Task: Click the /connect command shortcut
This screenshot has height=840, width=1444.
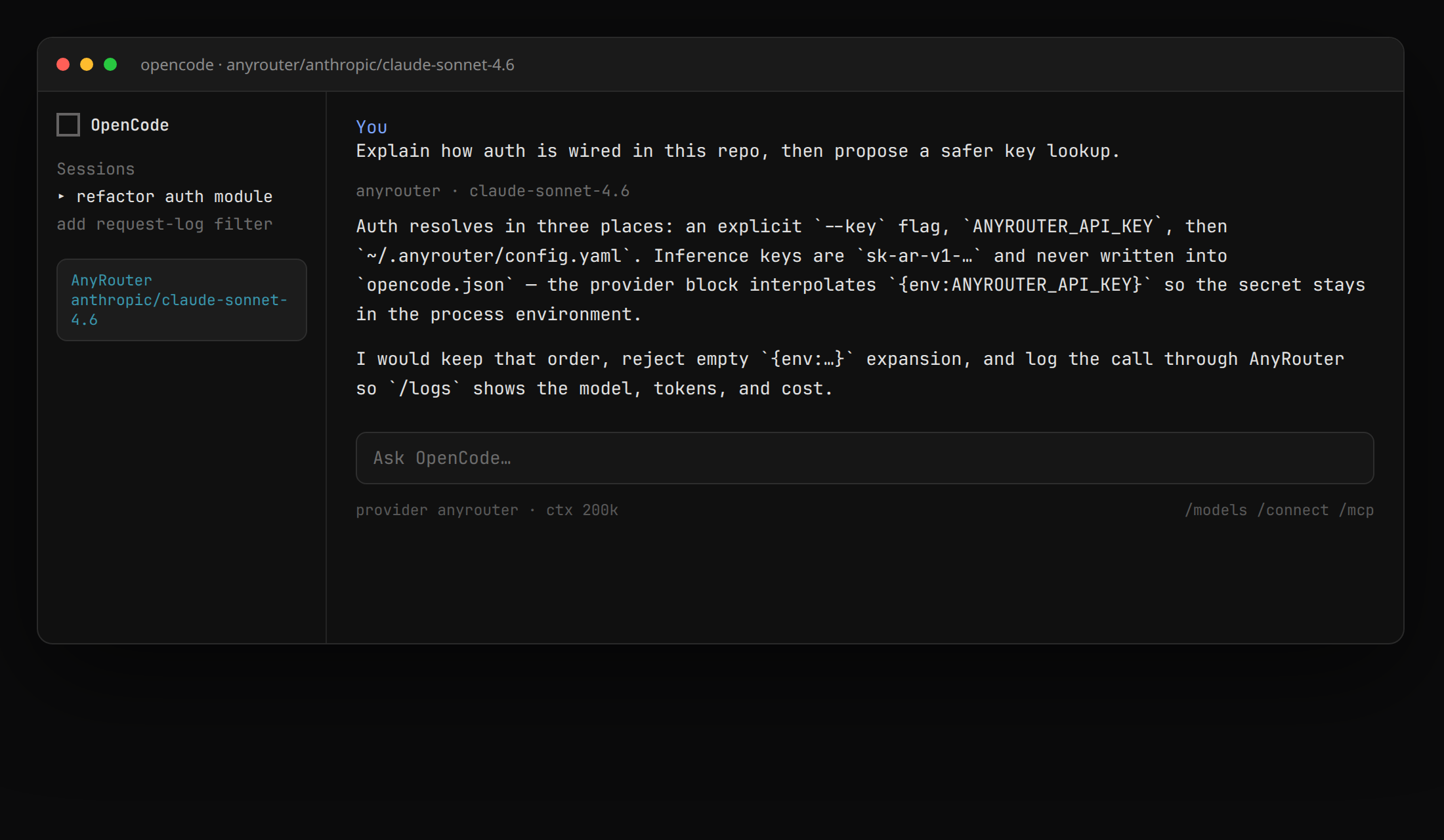Action: click(1293, 510)
